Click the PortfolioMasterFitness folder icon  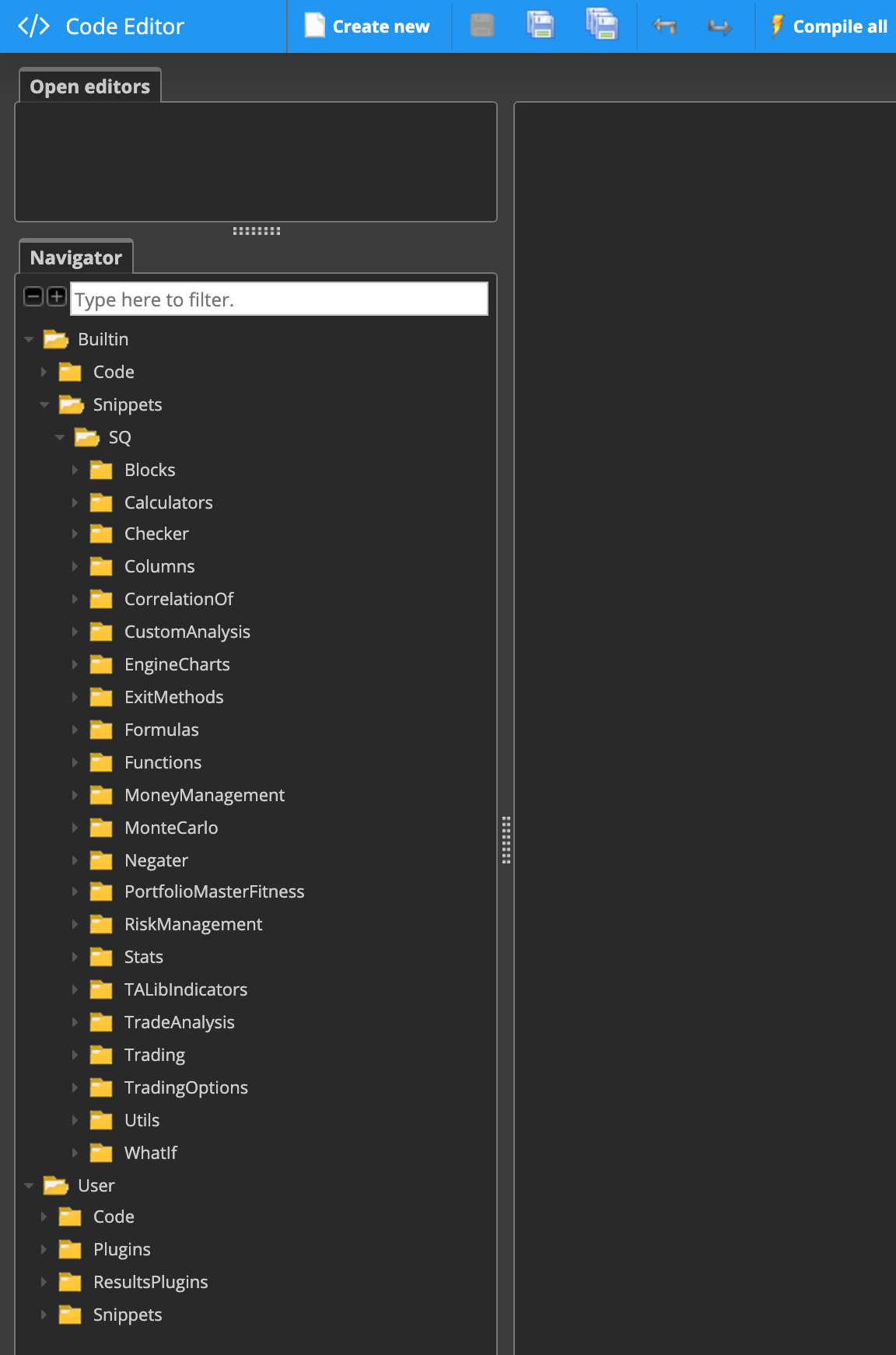101,891
